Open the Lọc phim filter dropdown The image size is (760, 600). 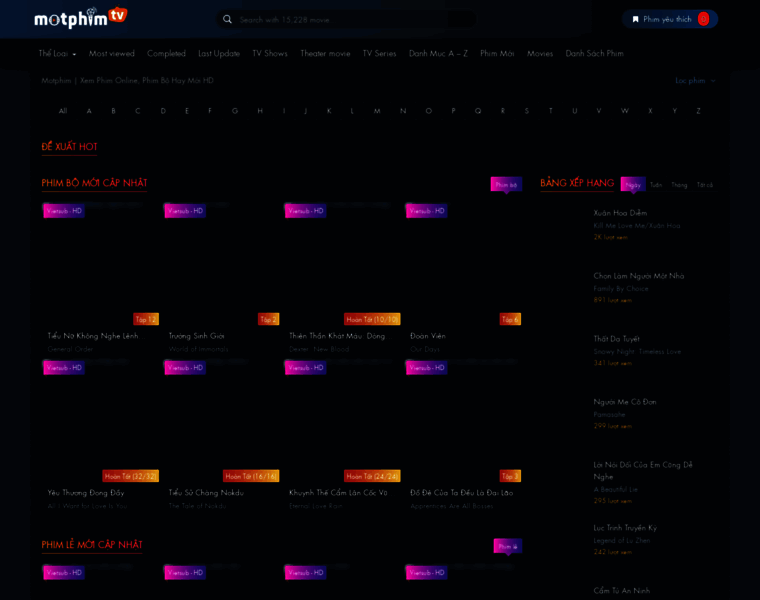(x=695, y=80)
